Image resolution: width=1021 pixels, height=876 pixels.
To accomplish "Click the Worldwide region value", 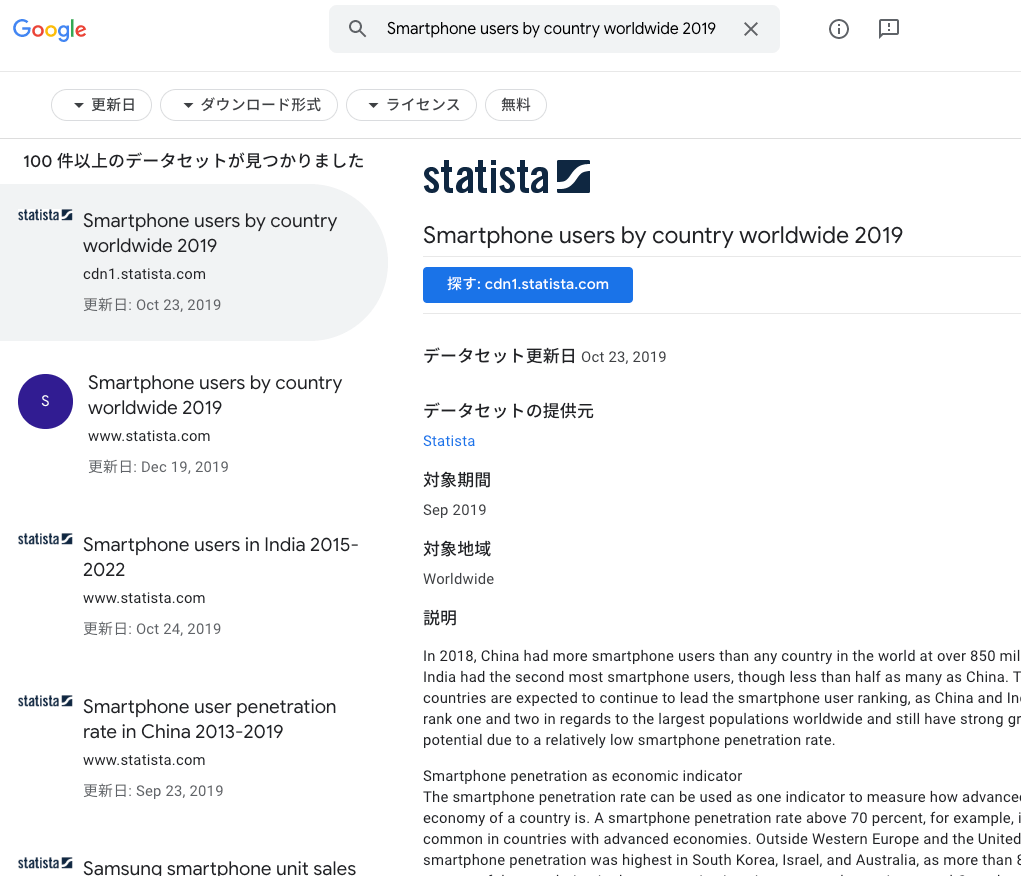I will coord(458,579).
